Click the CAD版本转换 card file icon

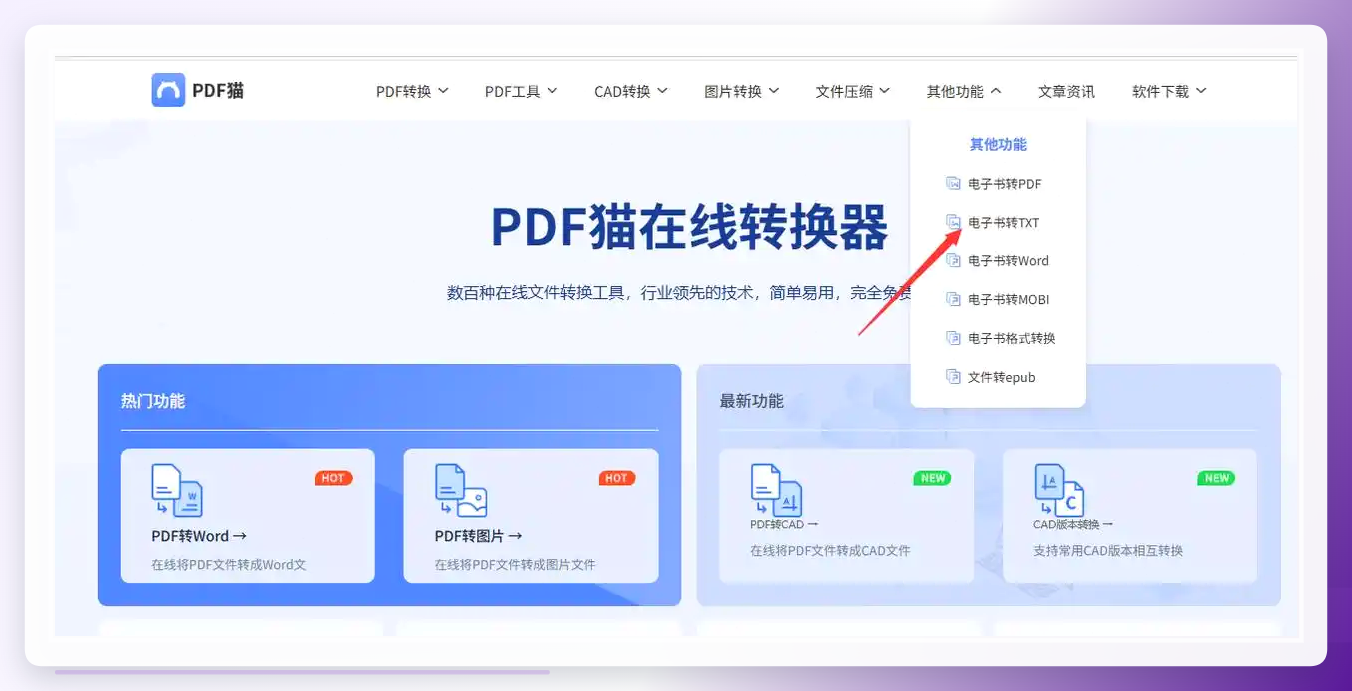pyautogui.click(x=1059, y=490)
